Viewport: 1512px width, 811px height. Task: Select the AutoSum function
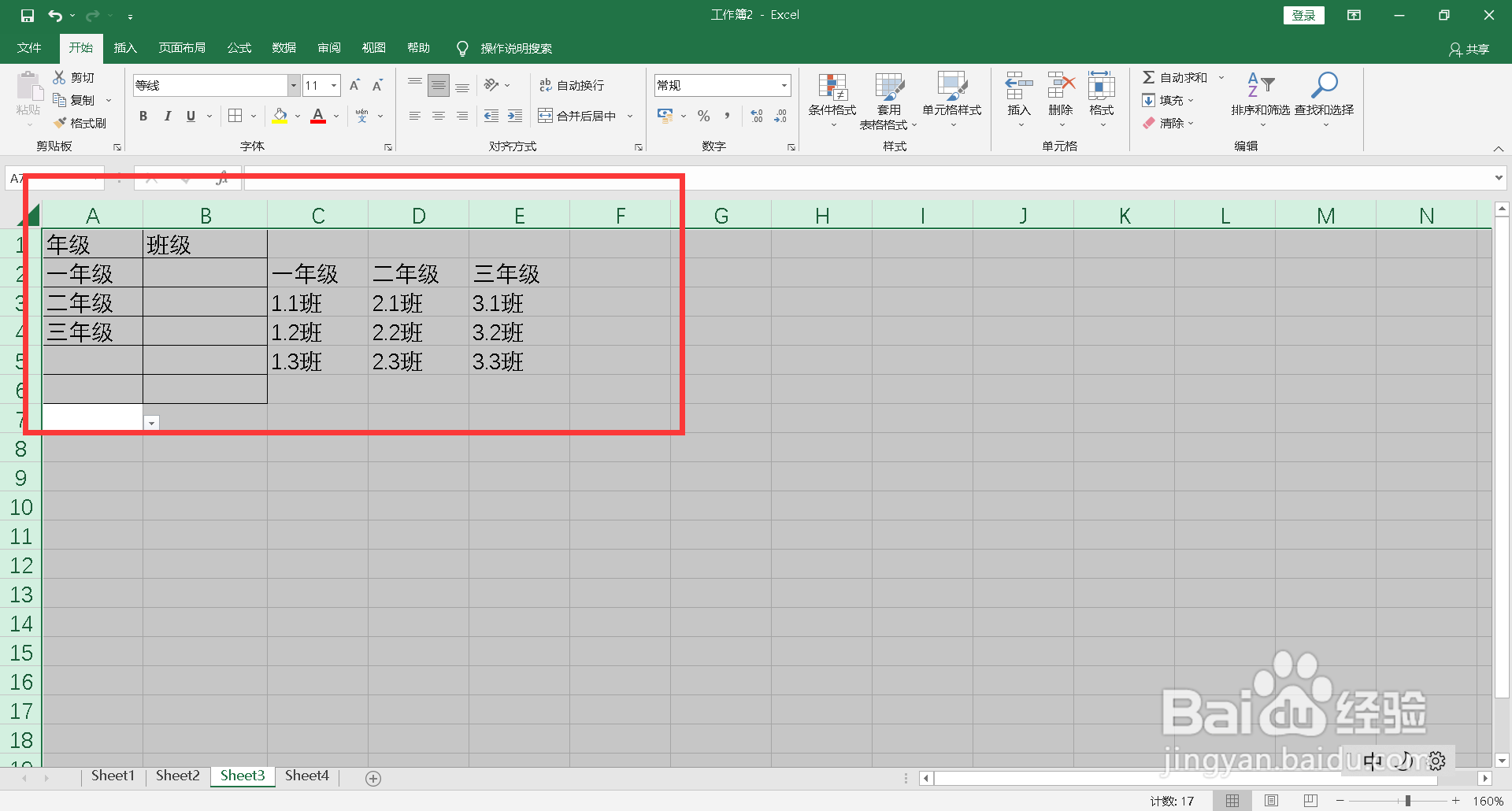pos(1175,76)
